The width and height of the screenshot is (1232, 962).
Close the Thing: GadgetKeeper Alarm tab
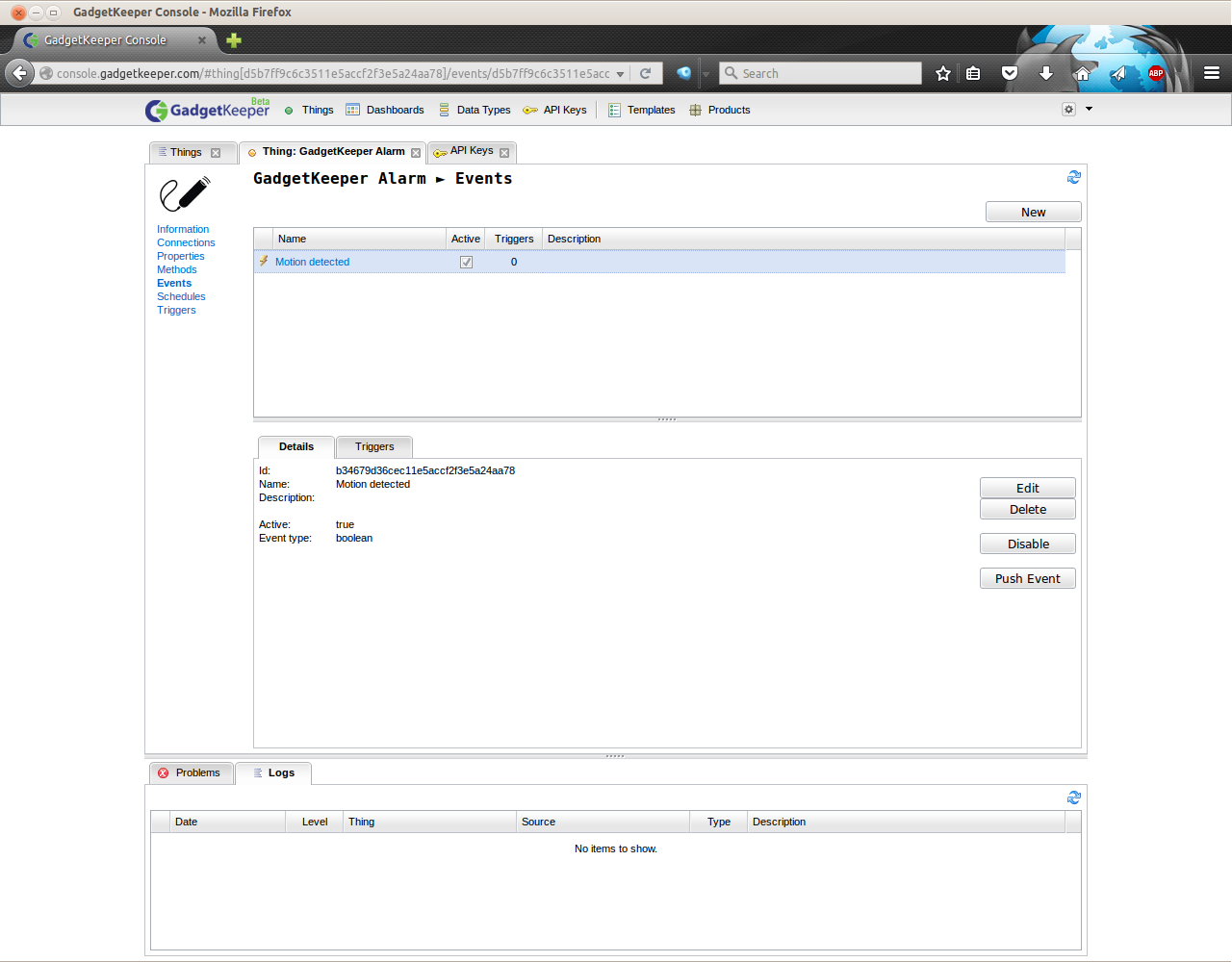pos(416,153)
